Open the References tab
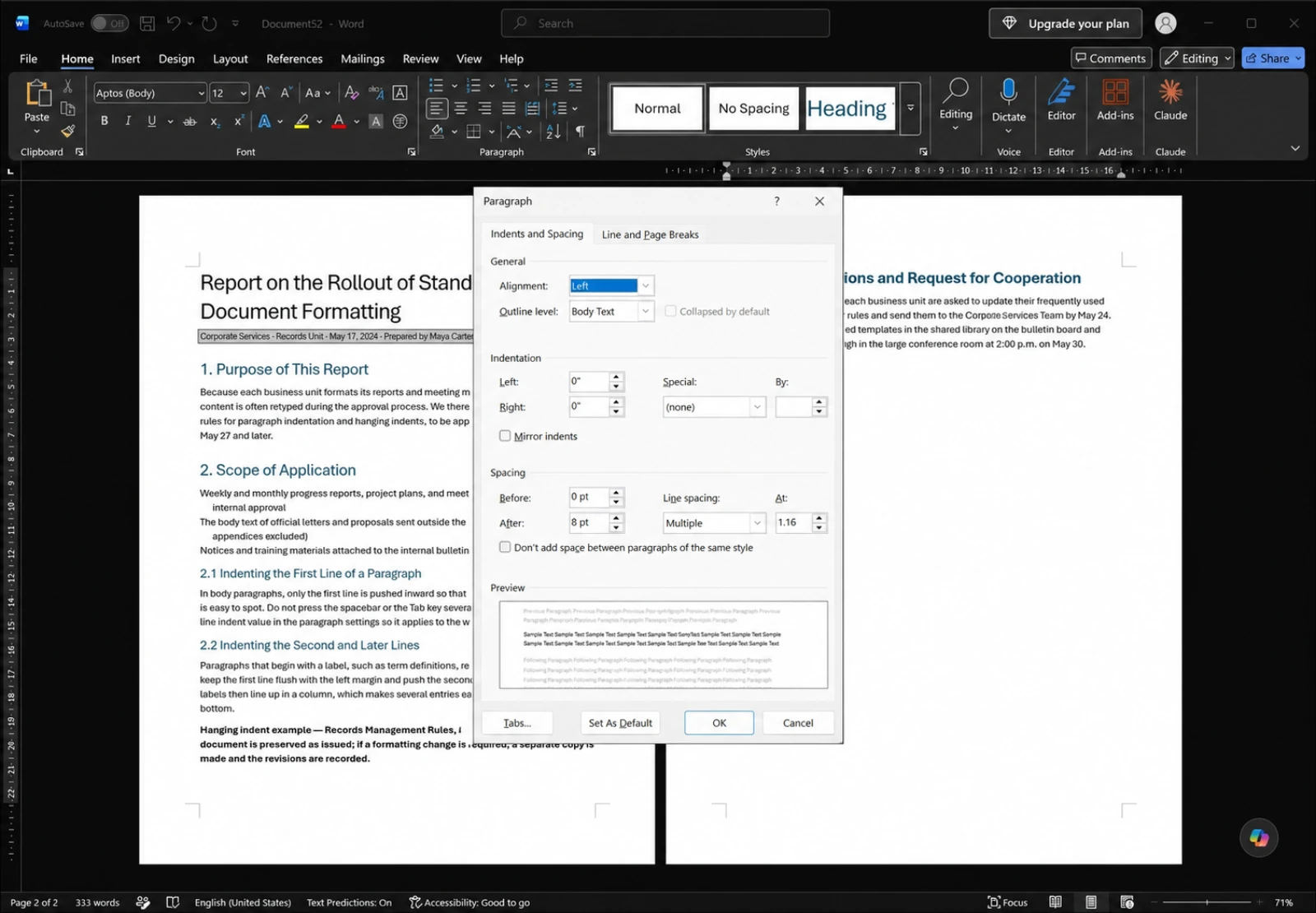 click(x=294, y=58)
